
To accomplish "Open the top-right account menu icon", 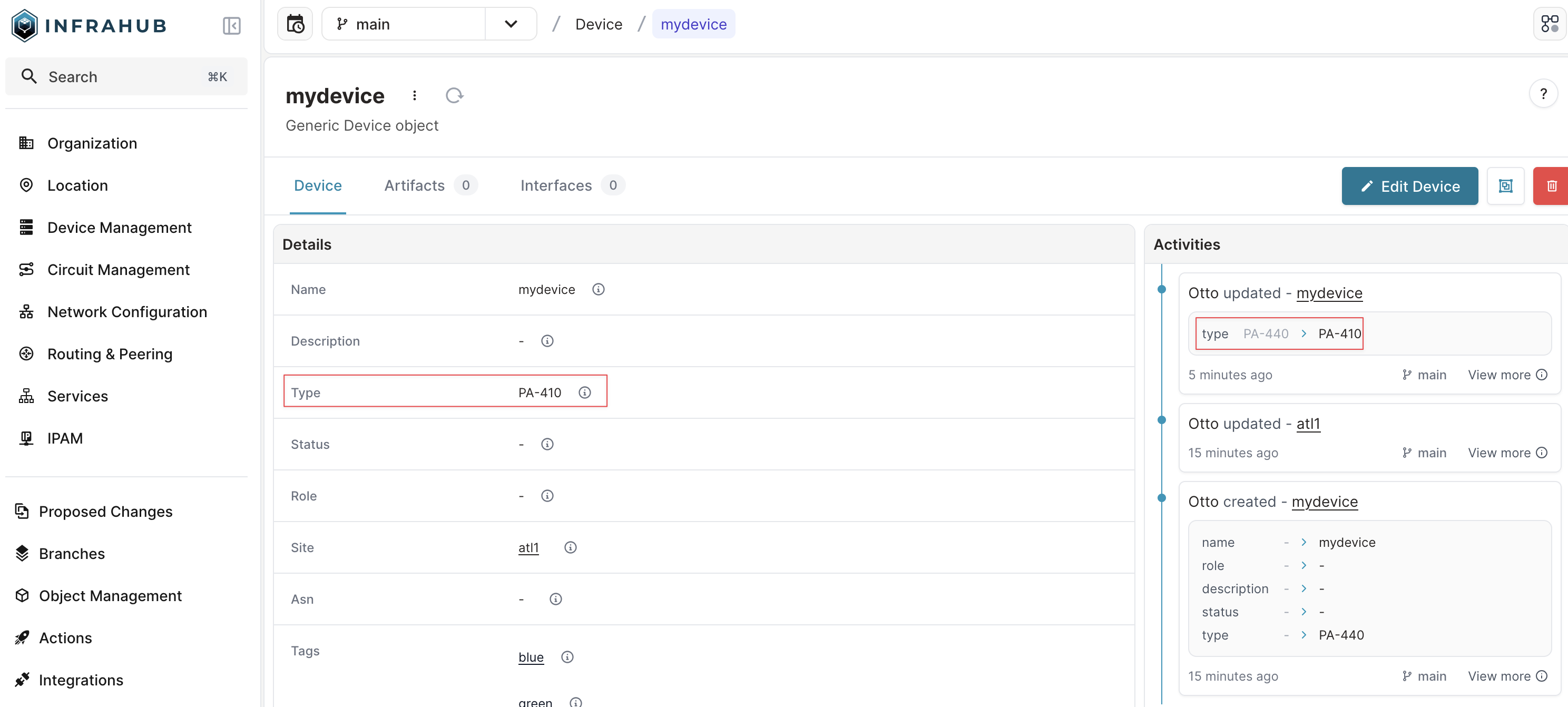I will pyautogui.click(x=1549, y=24).
